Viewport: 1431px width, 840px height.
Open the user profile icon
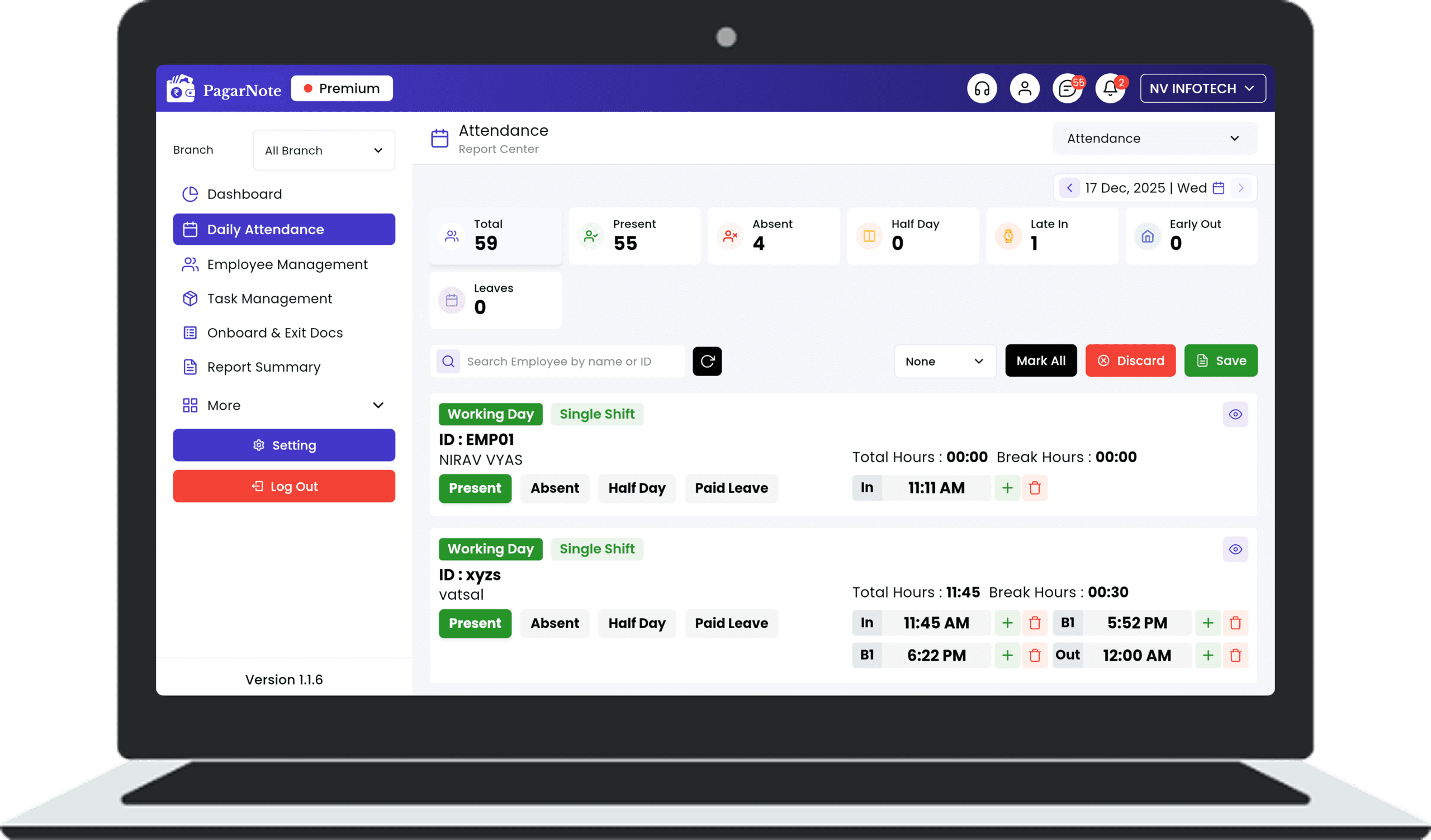click(1025, 88)
